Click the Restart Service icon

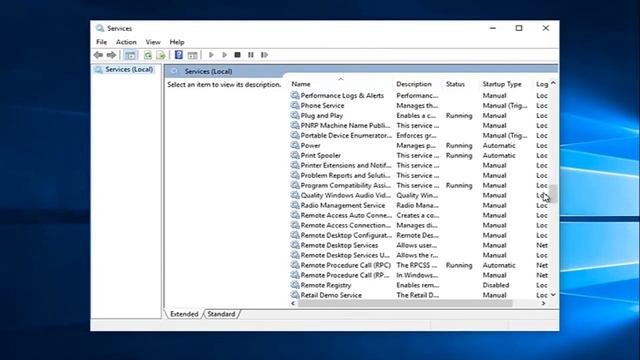pyautogui.click(x=264, y=55)
